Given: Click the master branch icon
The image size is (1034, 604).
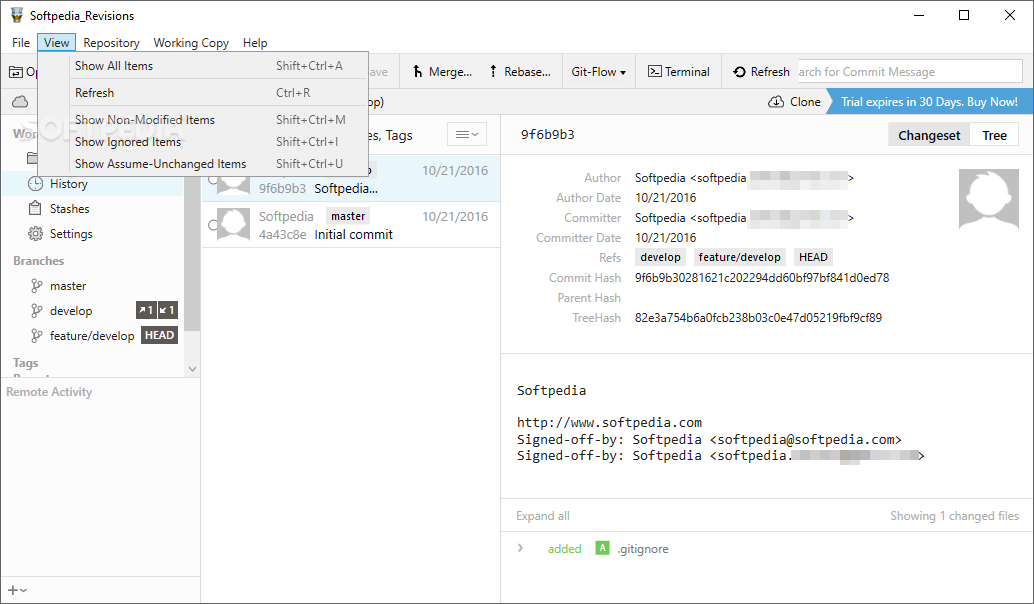Looking at the screenshot, I should pos(36,286).
